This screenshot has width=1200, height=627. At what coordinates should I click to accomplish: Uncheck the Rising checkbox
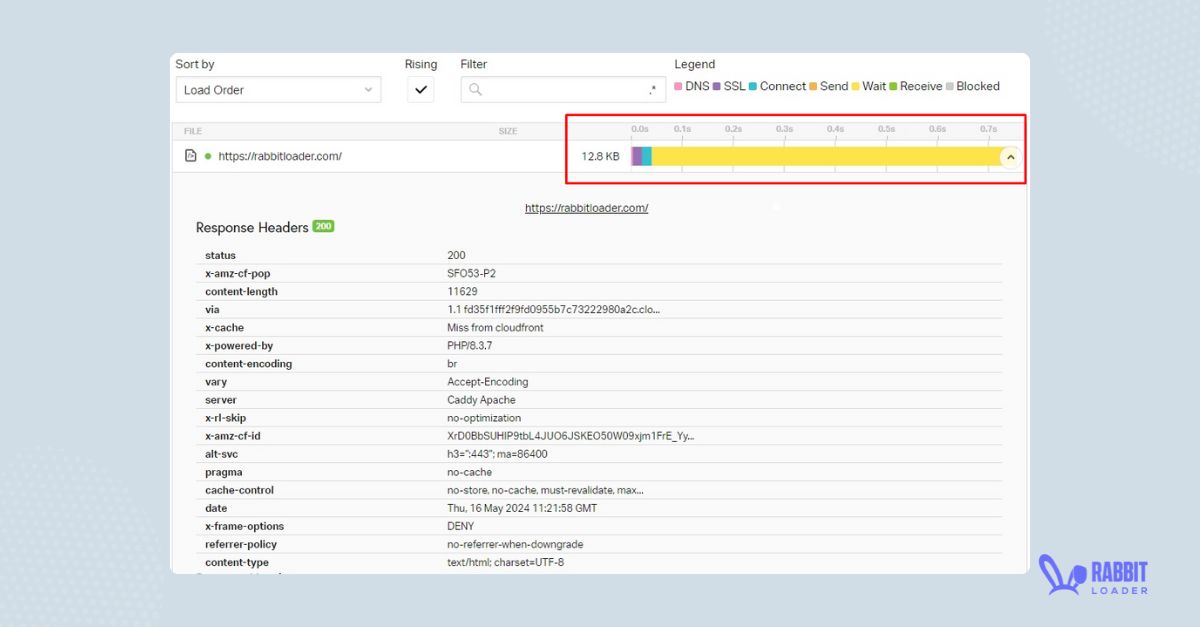[x=420, y=88]
